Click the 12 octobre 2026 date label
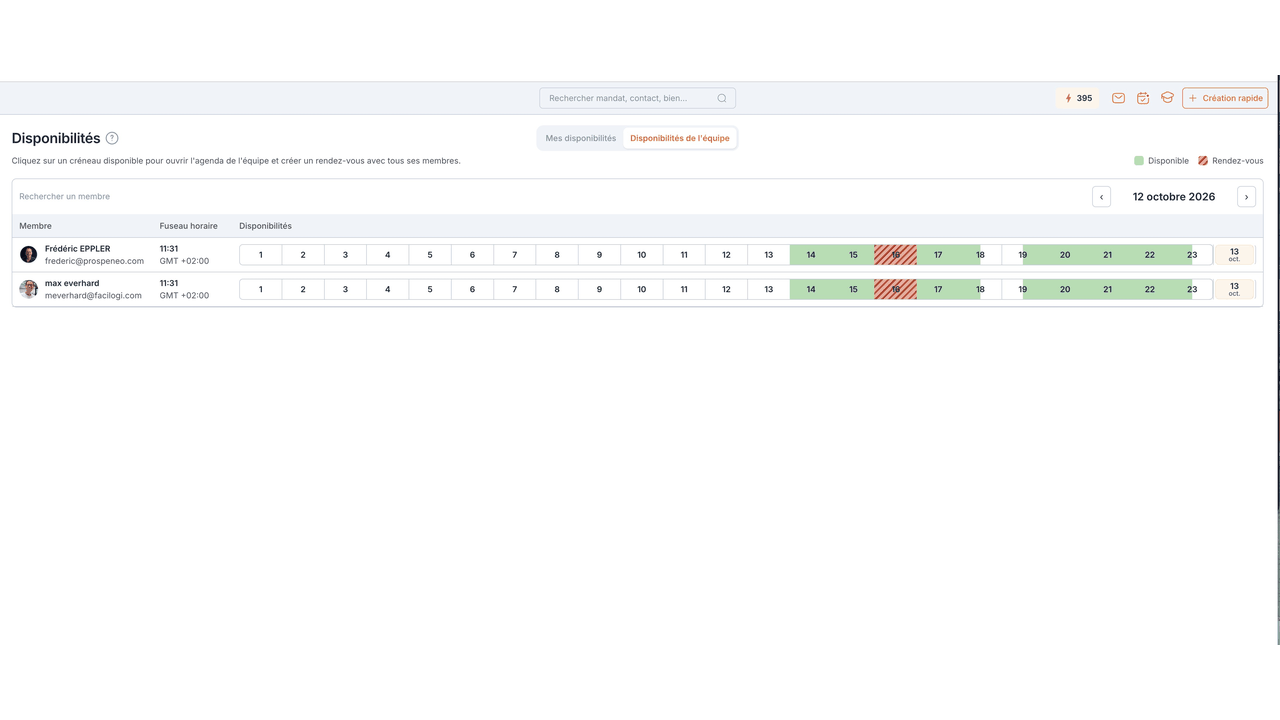Image resolution: width=1280 pixels, height=720 pixels. [1174, 197]
